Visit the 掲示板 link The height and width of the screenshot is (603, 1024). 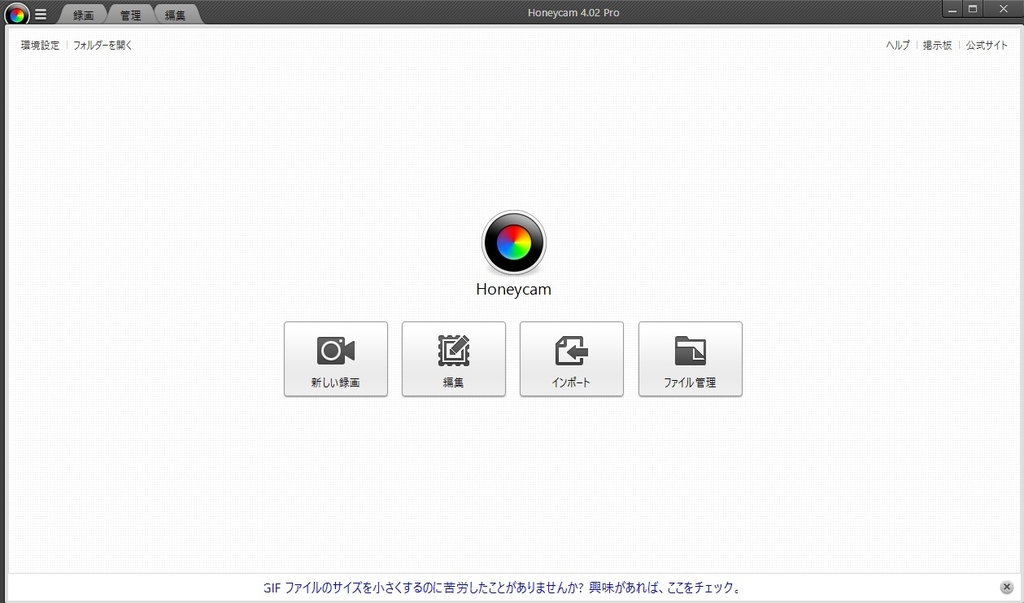[x=937, y=45]
